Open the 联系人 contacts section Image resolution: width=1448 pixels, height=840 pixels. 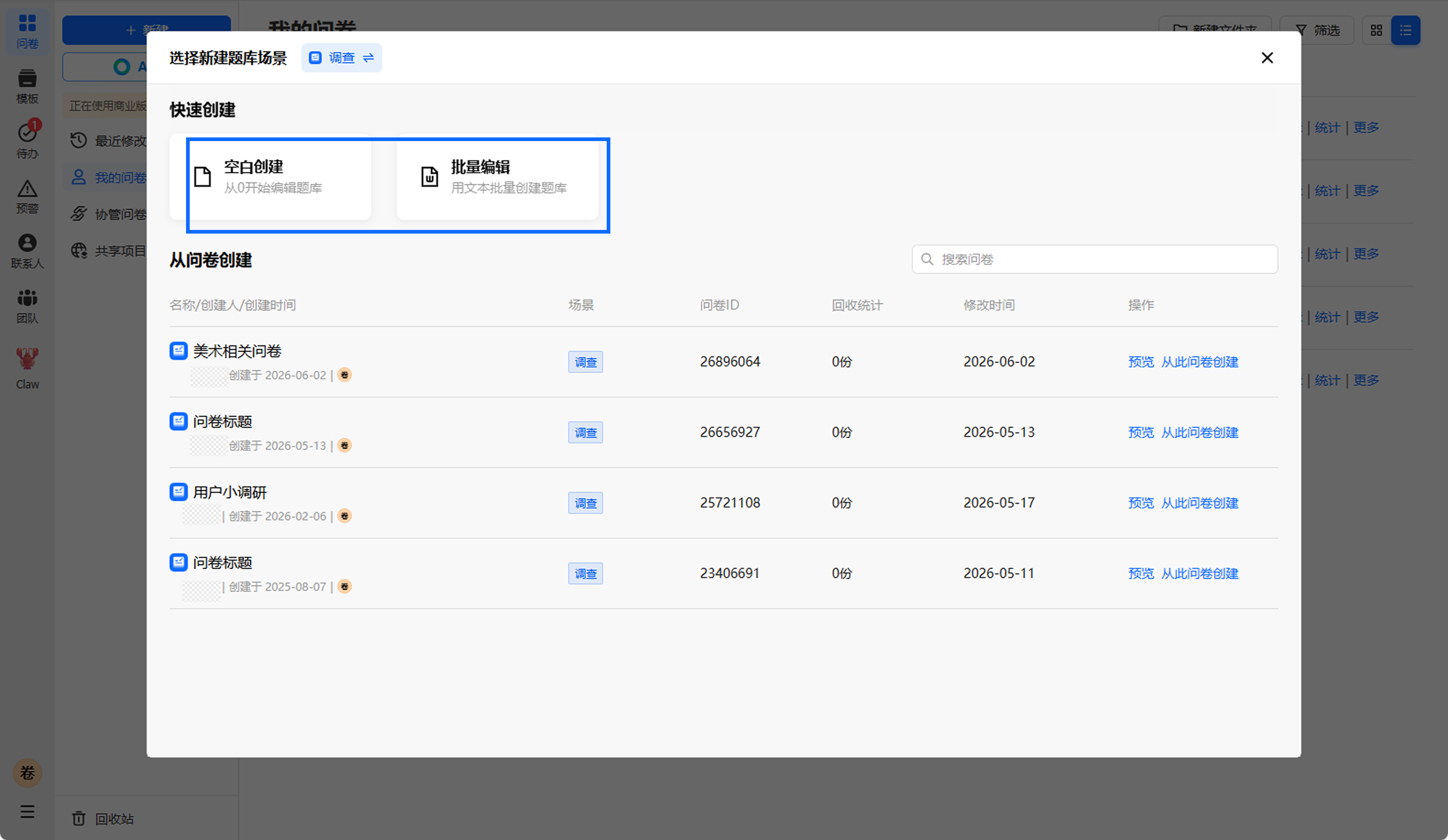click(x=27, y=251)
